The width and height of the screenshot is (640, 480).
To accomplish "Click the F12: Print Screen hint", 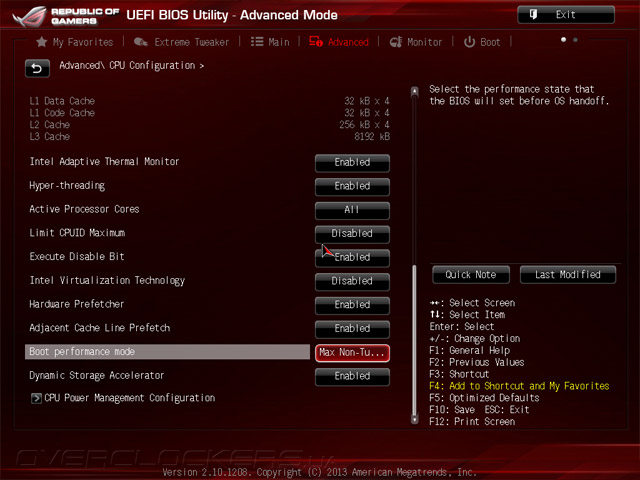I will (x=472, y=422).
